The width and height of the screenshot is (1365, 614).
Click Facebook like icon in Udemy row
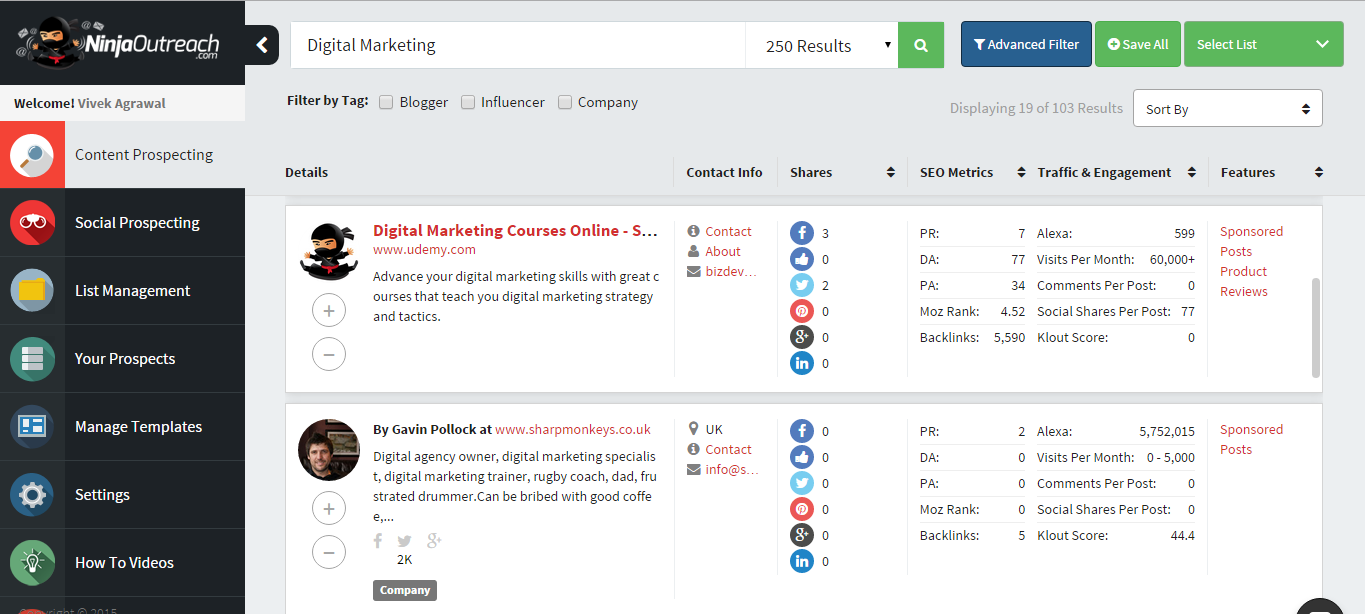(802, 259)
